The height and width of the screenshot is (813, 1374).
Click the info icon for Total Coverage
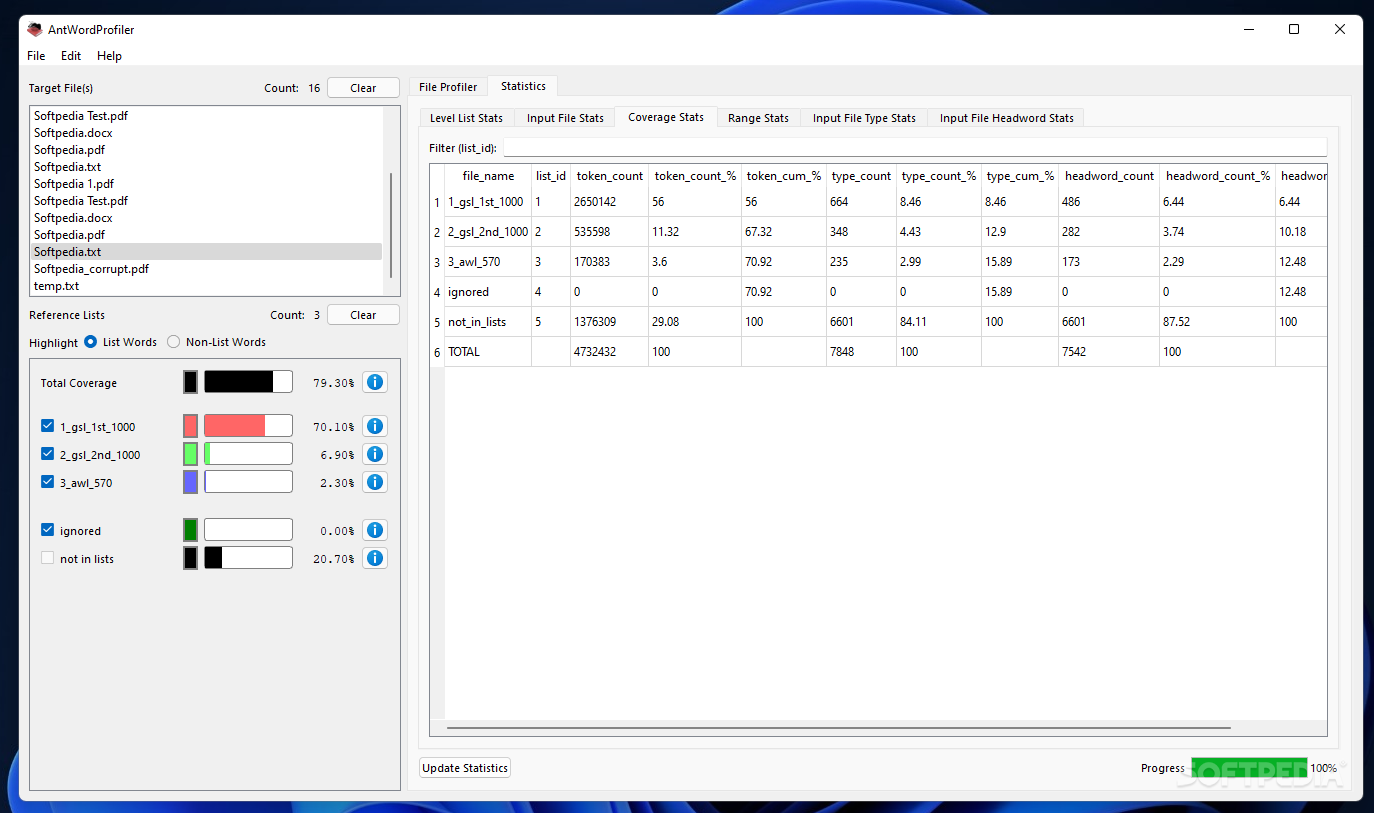(375, 382)
